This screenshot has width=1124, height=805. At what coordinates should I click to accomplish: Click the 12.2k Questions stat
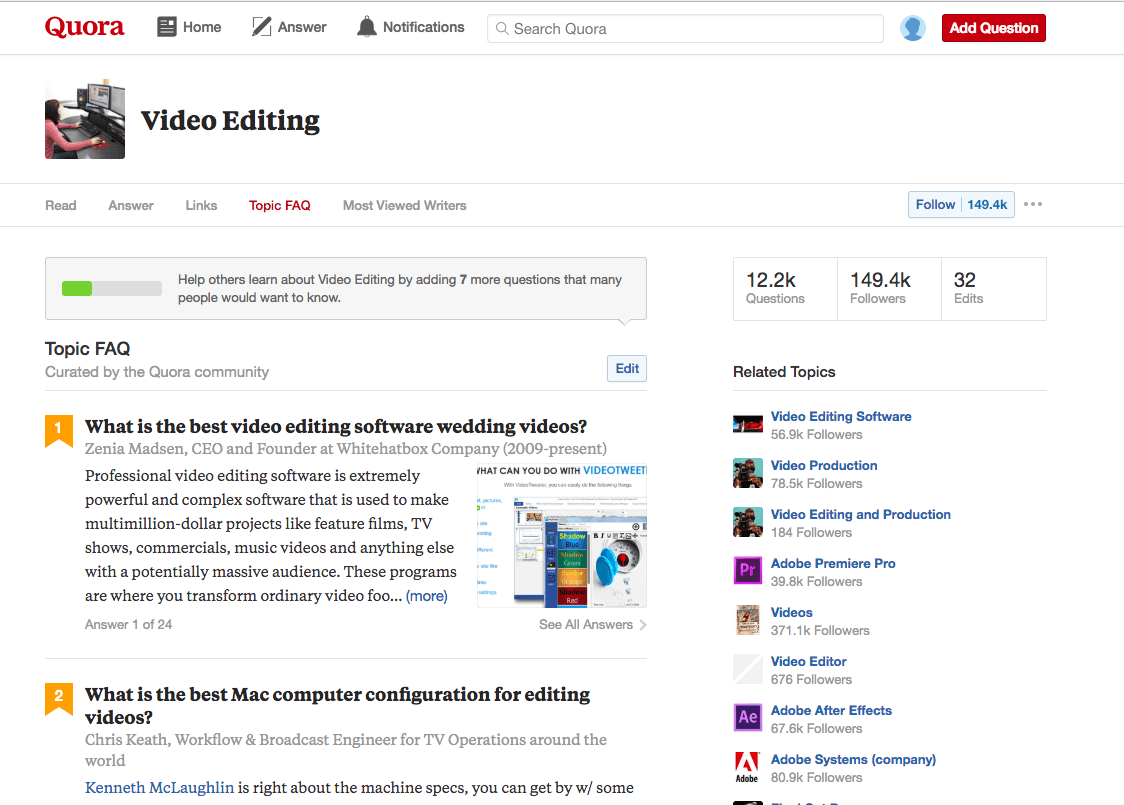click(785, 288)
